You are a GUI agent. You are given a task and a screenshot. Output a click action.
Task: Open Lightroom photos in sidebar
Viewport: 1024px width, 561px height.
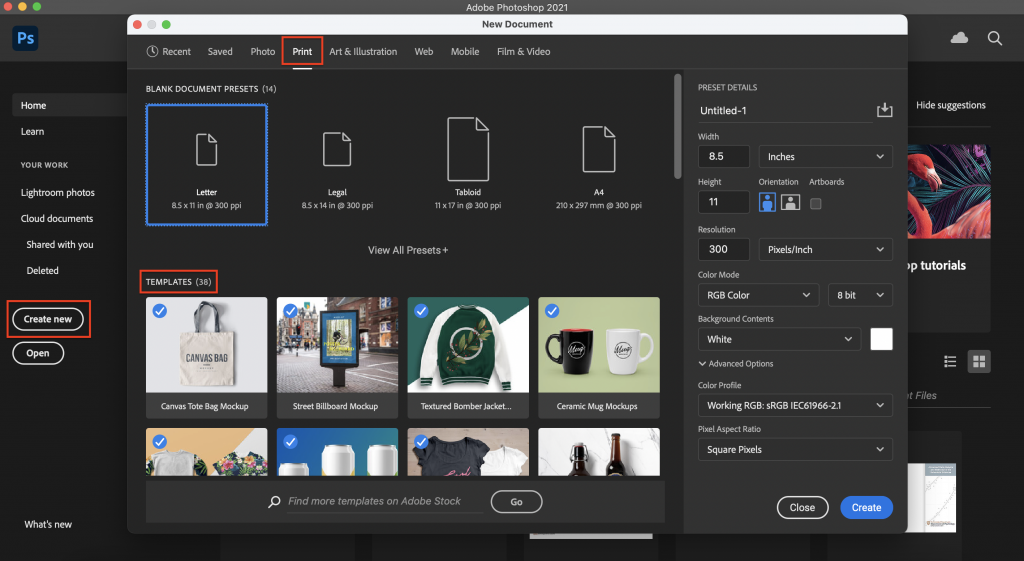pos(57,193)
